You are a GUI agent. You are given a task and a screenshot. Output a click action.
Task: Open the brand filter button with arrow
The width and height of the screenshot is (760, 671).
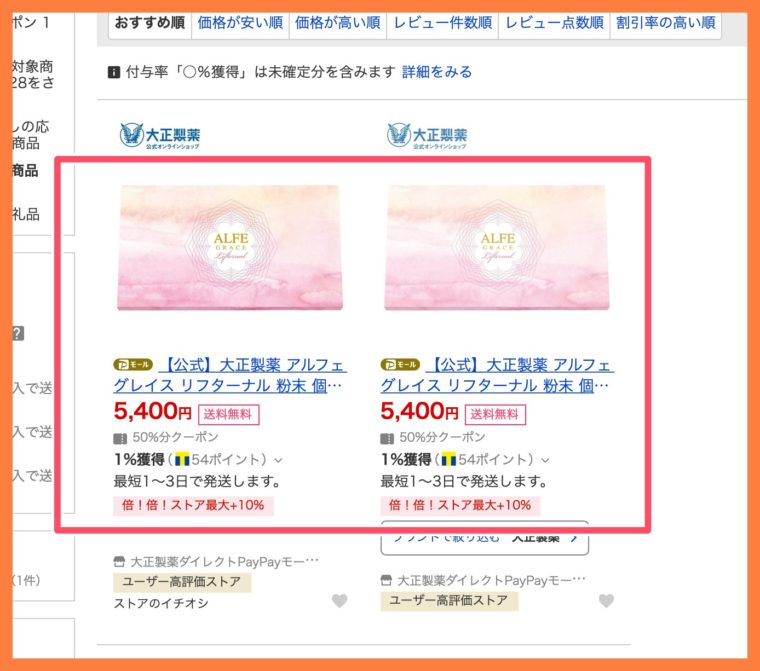(x=485, y=538)
